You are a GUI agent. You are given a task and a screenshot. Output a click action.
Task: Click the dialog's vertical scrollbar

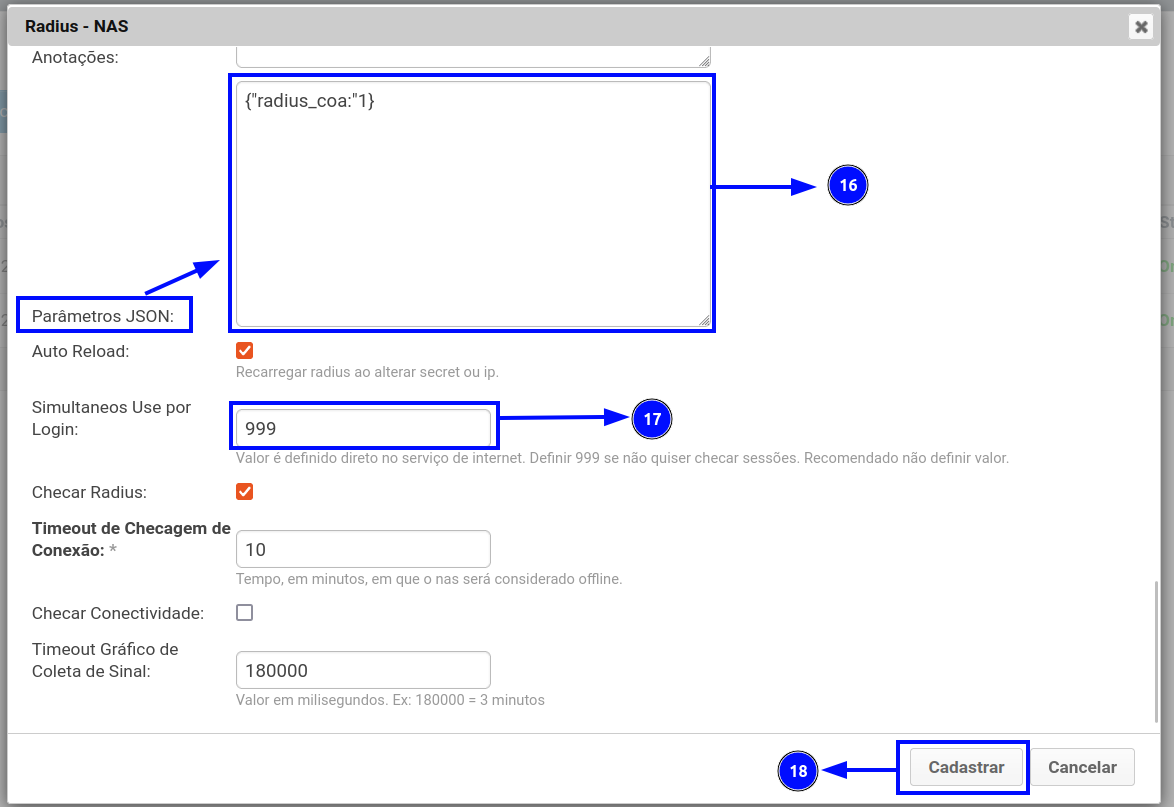tap(1157, 650)
